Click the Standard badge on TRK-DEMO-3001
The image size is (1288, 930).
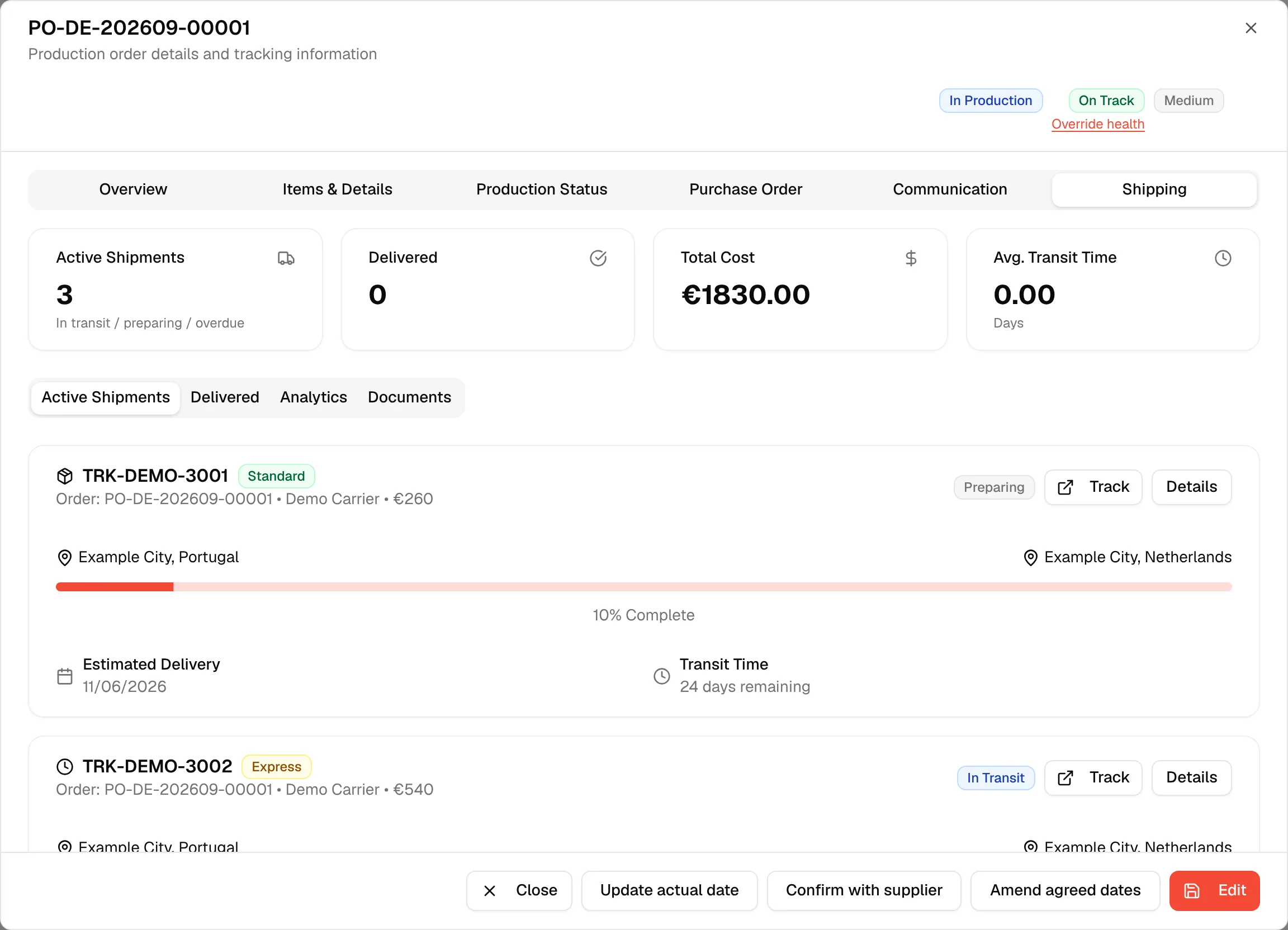276,476
